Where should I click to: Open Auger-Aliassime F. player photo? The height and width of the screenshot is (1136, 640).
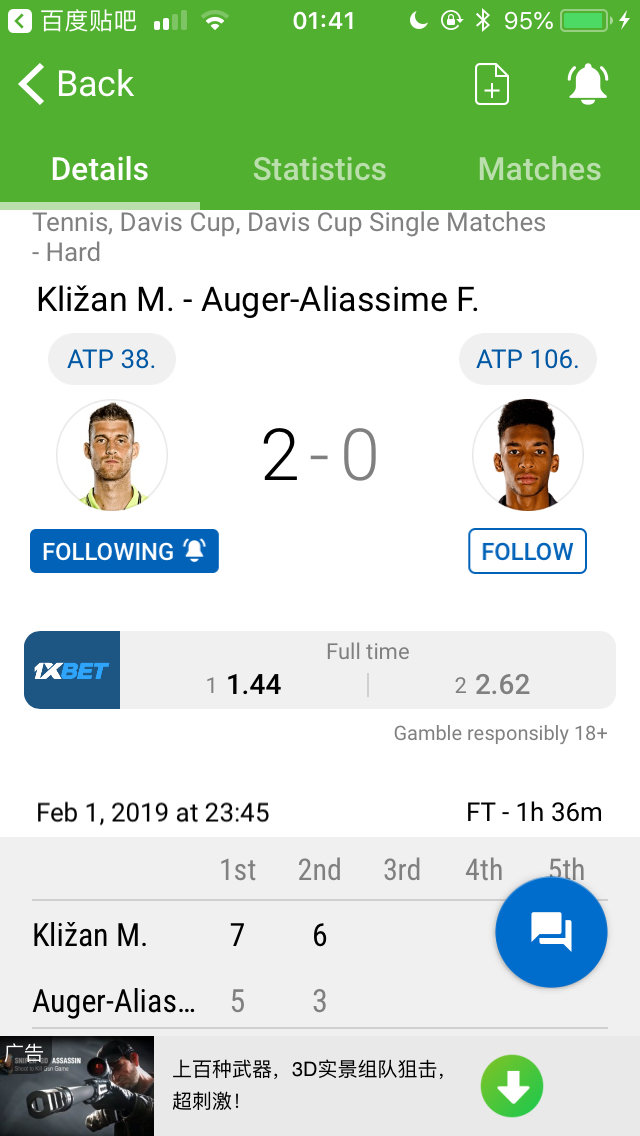527,456
